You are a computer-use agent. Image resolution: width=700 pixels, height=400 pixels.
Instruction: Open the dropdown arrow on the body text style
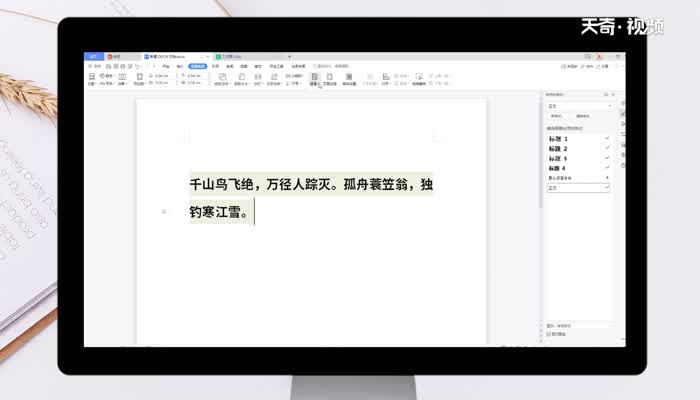coord(607,188)
